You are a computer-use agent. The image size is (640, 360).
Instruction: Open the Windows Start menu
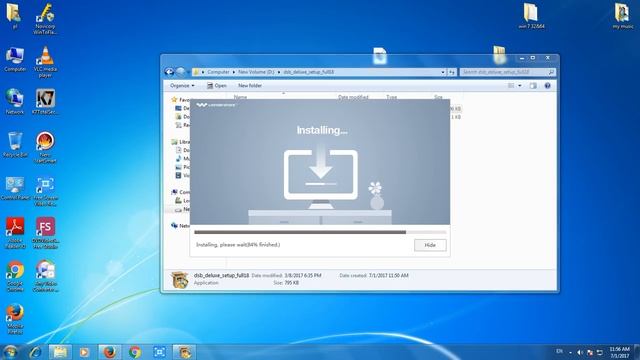[11, 352]
